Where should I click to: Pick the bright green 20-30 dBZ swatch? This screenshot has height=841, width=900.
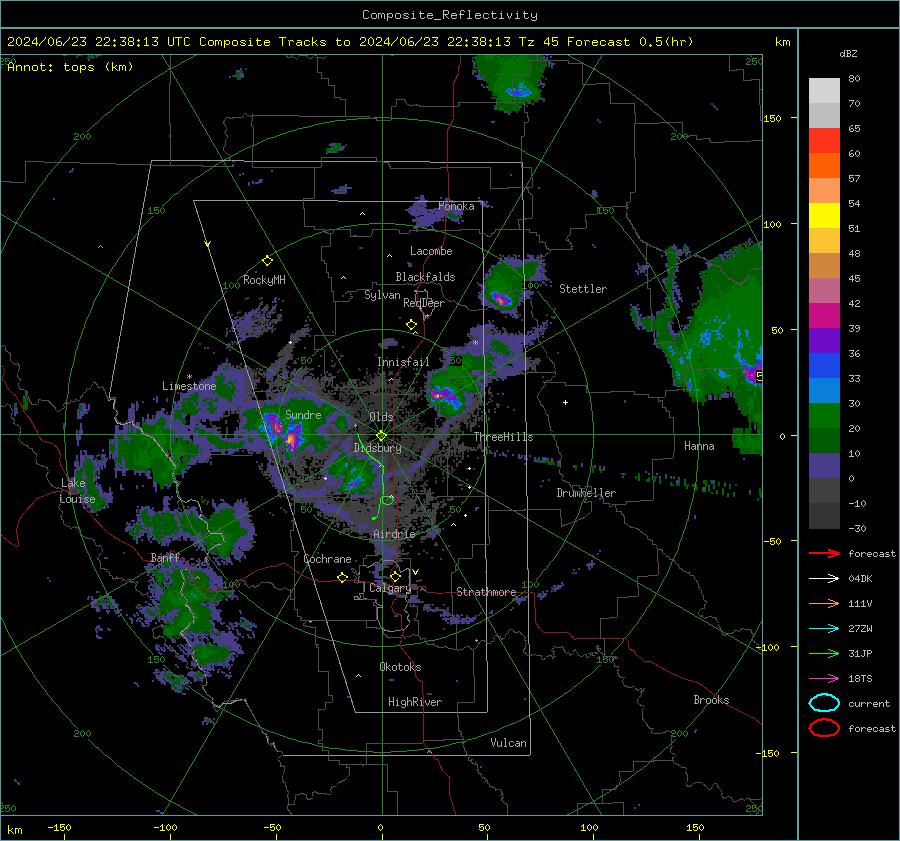pyautogui.click(x=824, y=416)
